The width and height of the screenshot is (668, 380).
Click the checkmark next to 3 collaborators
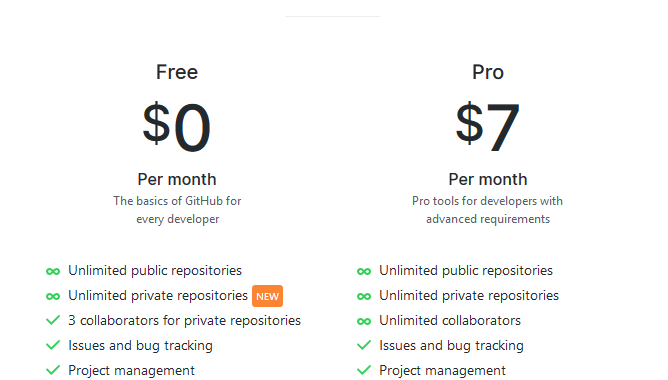(x=53, y=320)
